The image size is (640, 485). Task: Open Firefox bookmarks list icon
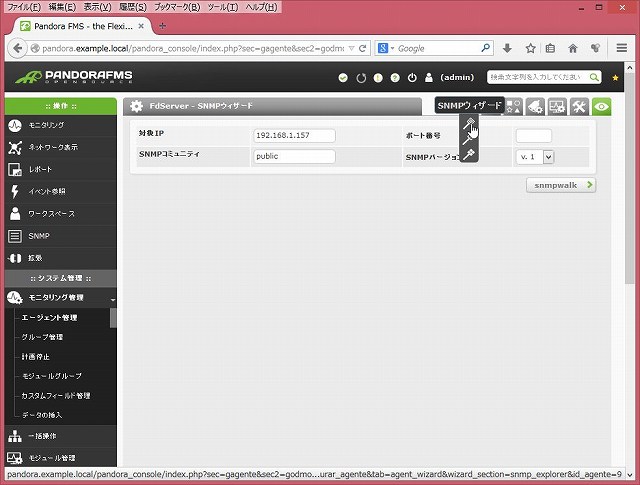(550, 48)
